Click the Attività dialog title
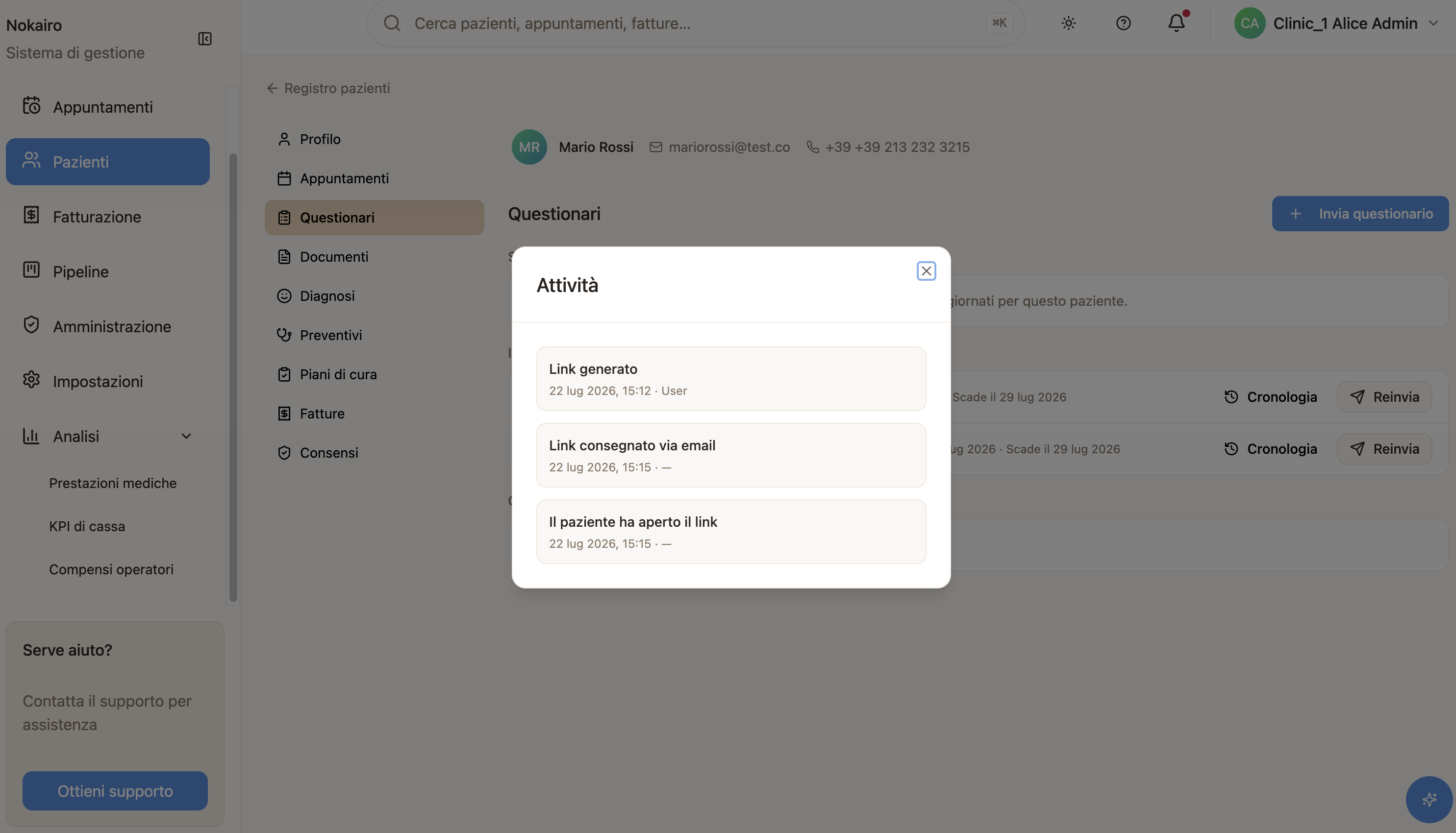 568,286
